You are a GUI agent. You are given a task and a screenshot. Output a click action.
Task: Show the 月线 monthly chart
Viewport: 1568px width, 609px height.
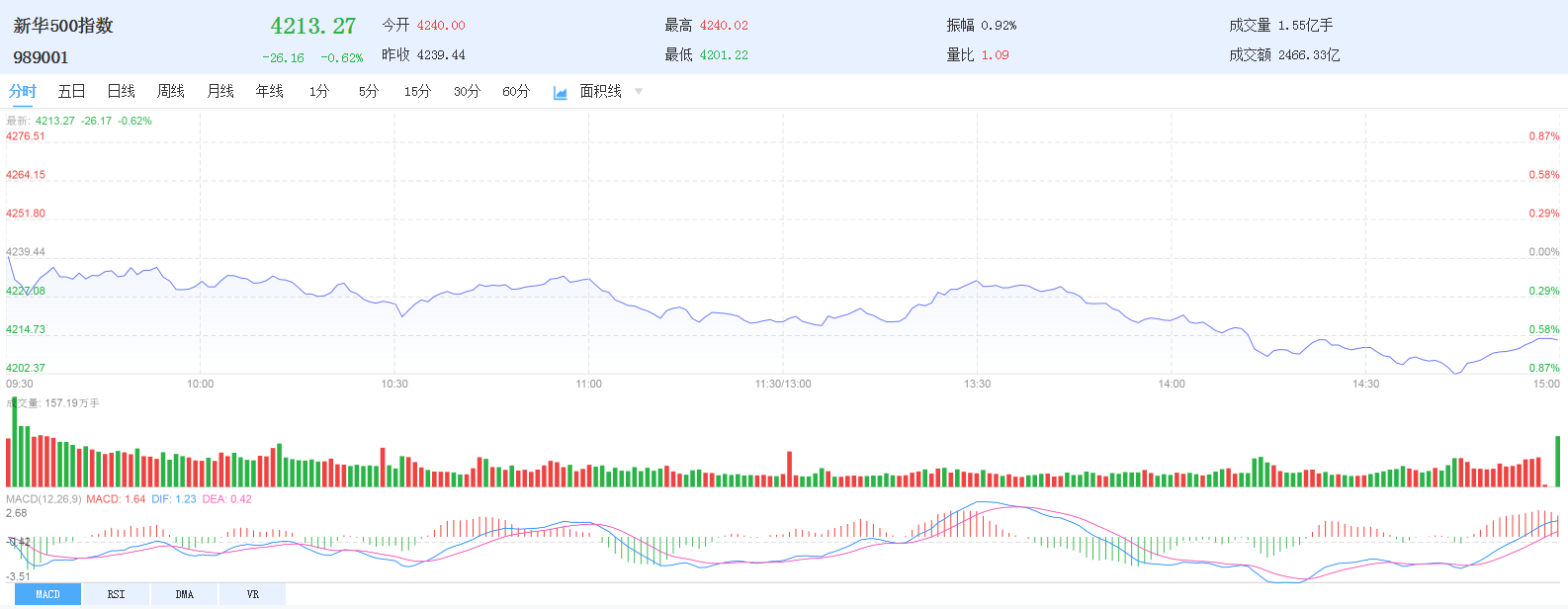(x=220, y=91)
